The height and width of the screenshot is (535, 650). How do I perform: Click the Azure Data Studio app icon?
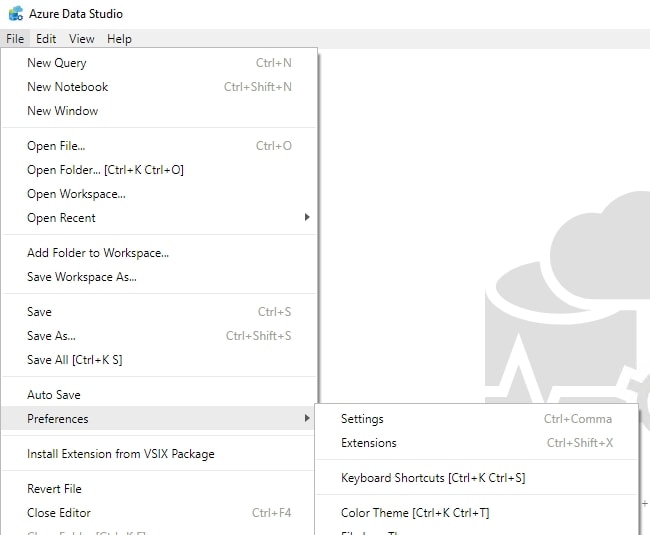[x=16, y=13]
